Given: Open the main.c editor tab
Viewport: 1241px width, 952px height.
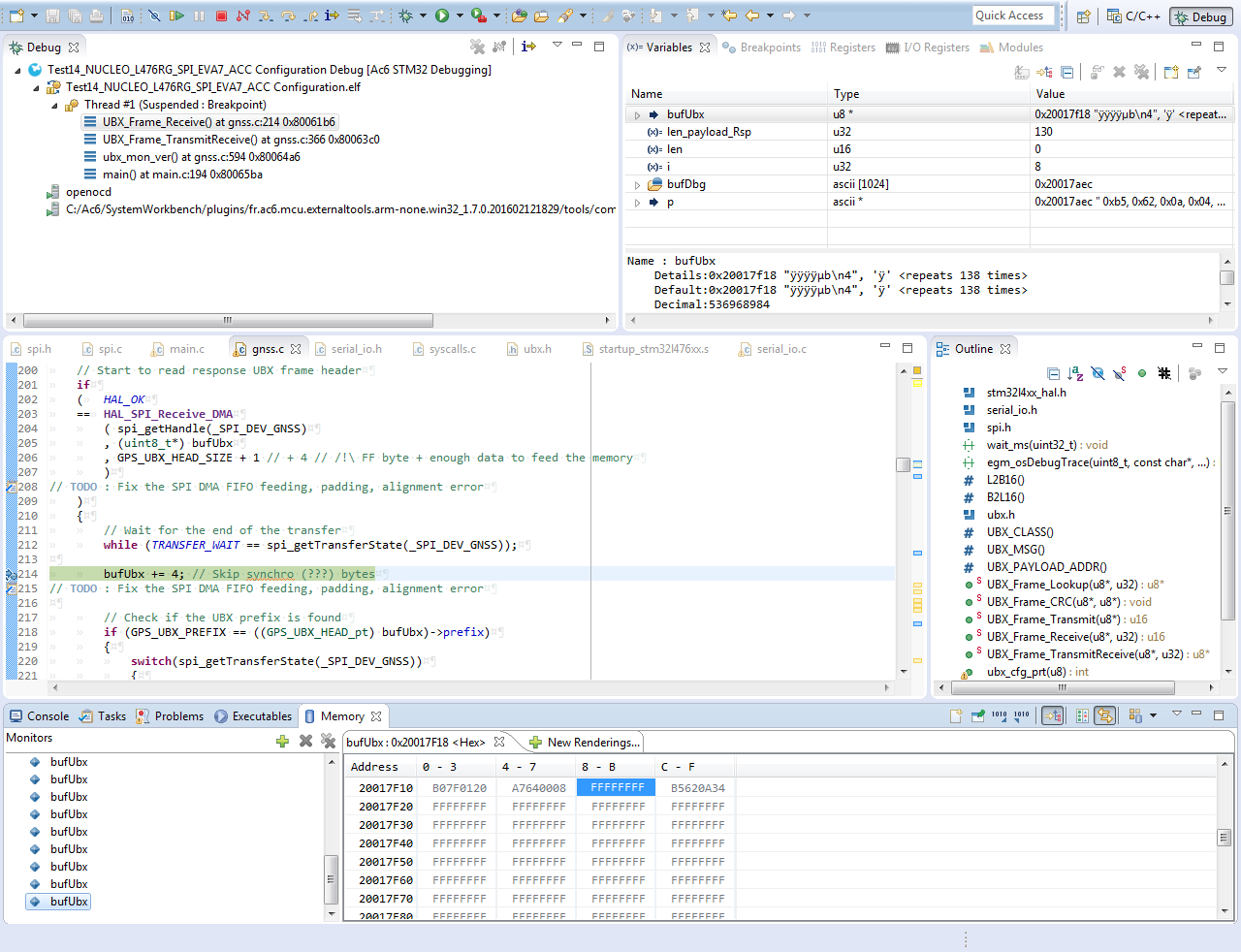Looking at the screenshot, I should coord(186,349).
